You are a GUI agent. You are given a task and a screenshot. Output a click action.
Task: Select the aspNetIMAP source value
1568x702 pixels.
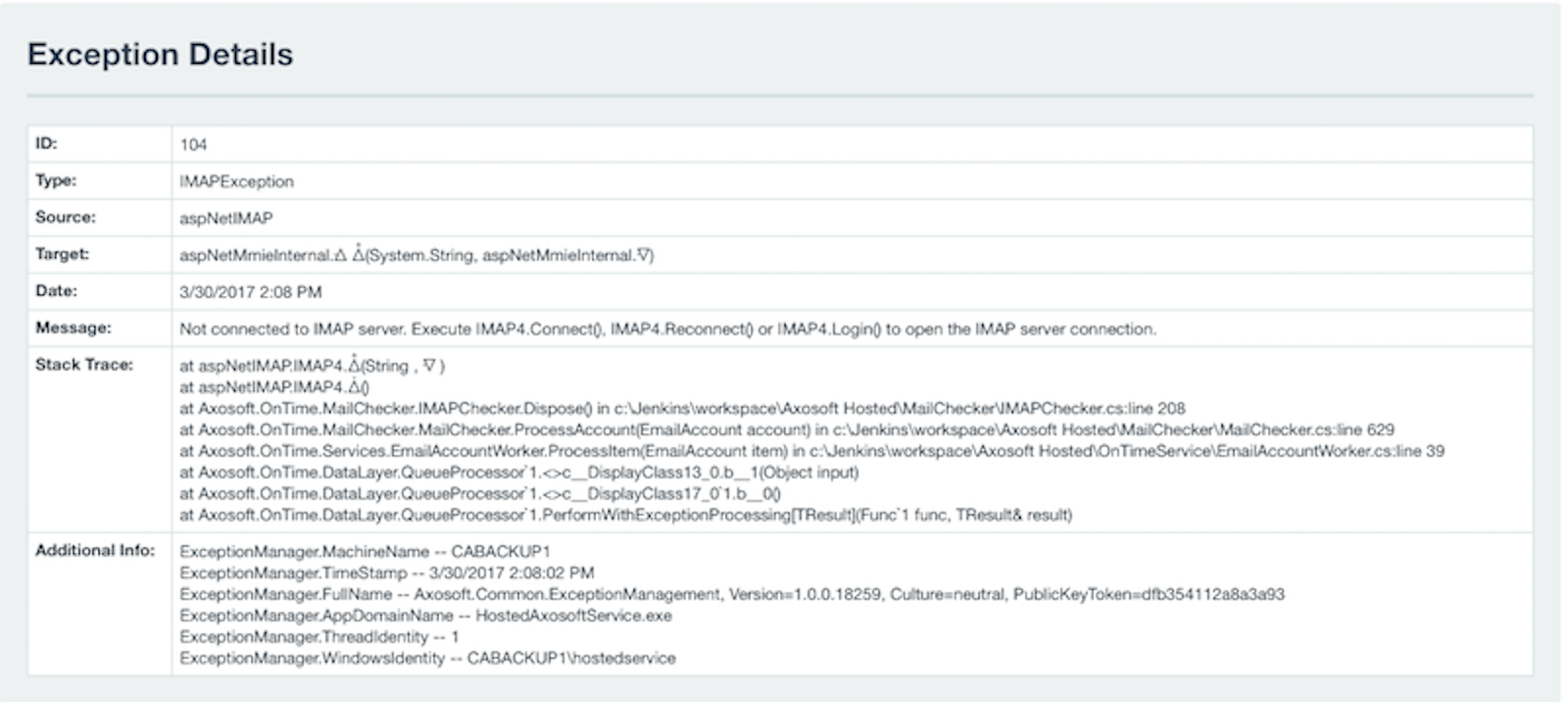click(x=225, y=219)
